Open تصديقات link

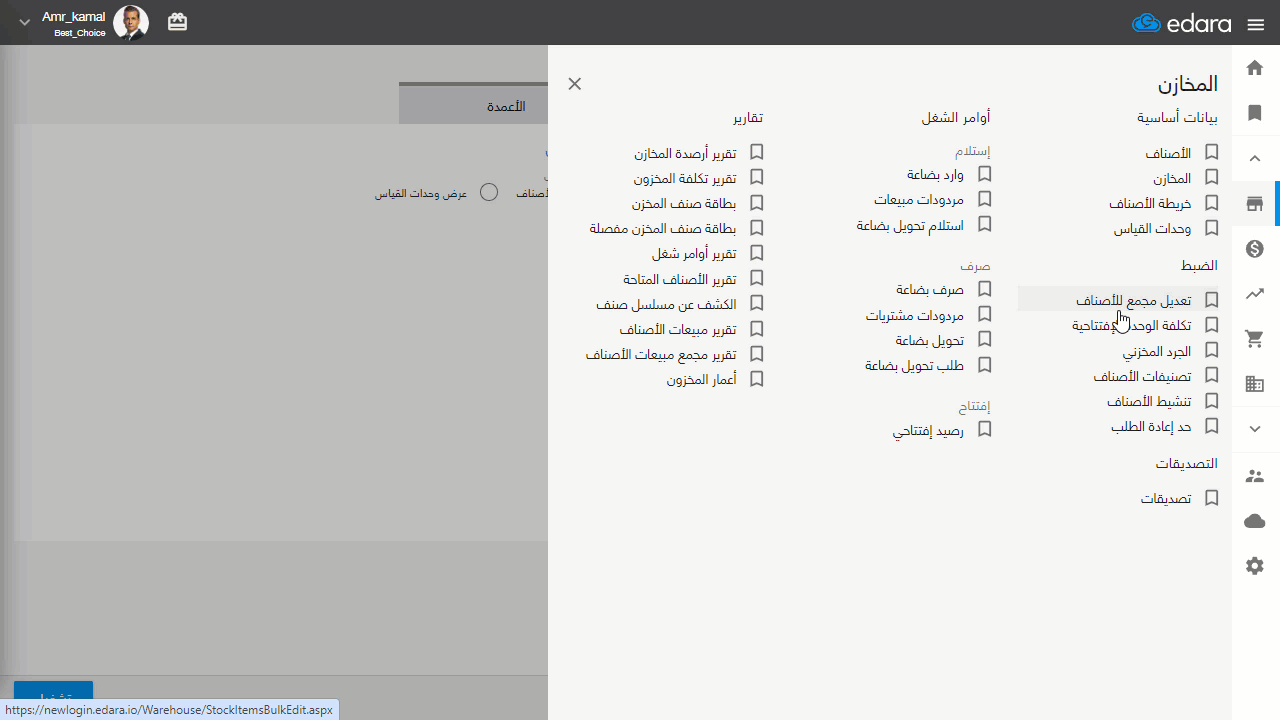coord(1166,498)
